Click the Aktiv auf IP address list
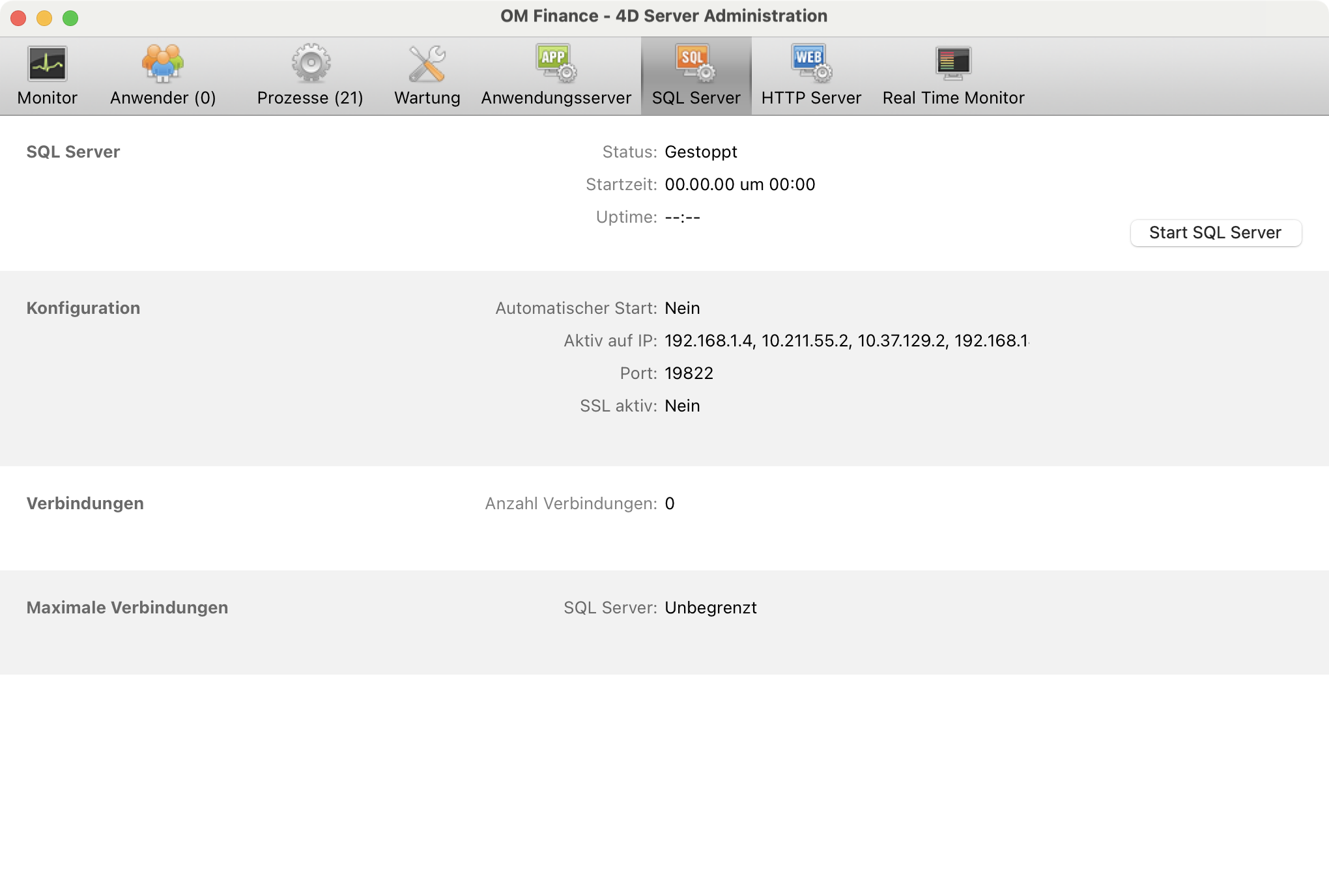1329x896 pixels. (x=847, y=341)
